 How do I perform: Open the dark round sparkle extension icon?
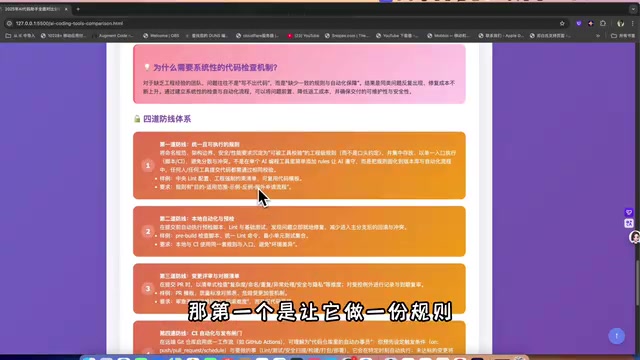591,24
